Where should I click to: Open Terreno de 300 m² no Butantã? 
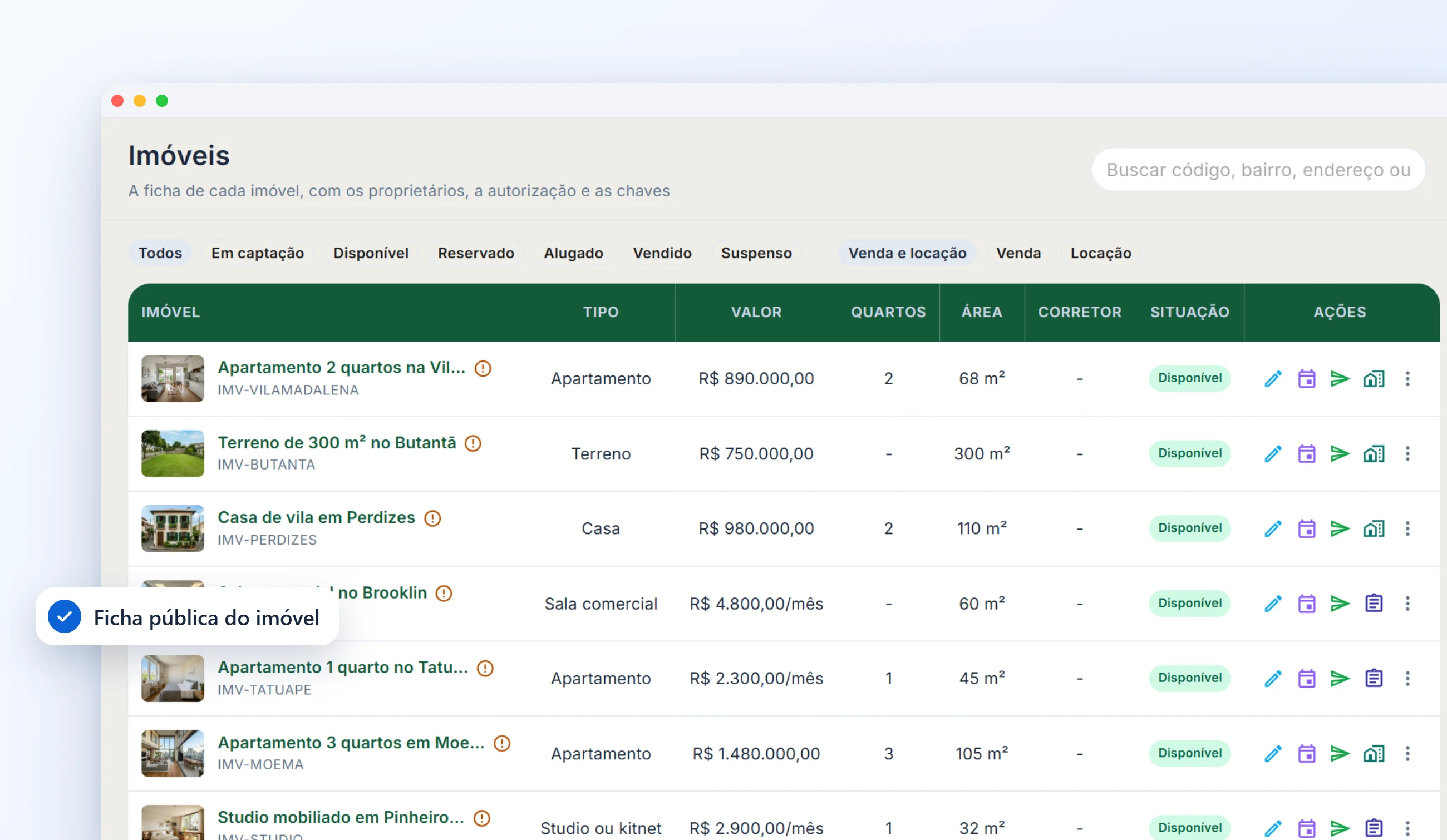[x=337, y=443]
